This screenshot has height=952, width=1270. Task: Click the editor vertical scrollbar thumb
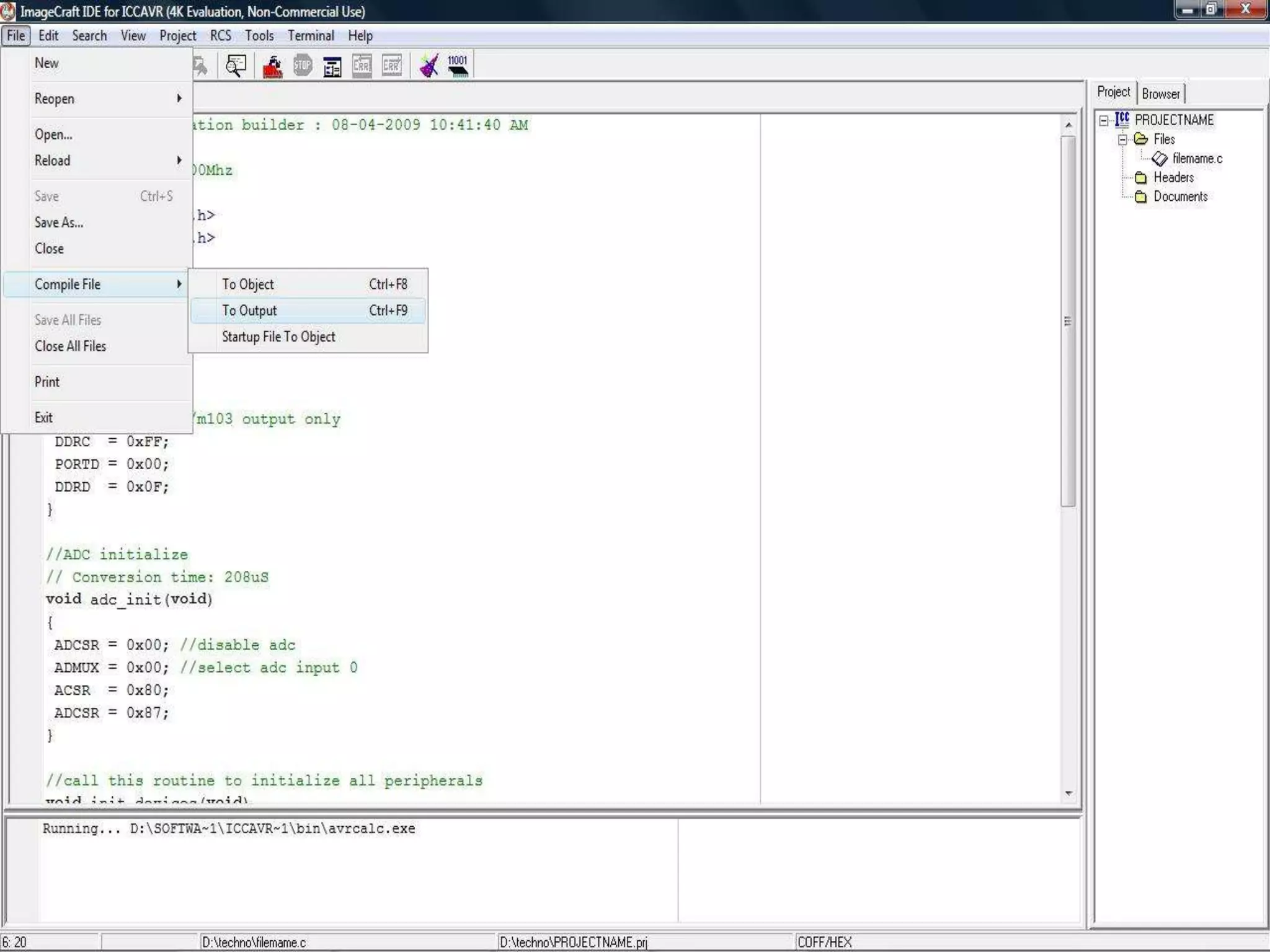click(x=1068, y=321)
